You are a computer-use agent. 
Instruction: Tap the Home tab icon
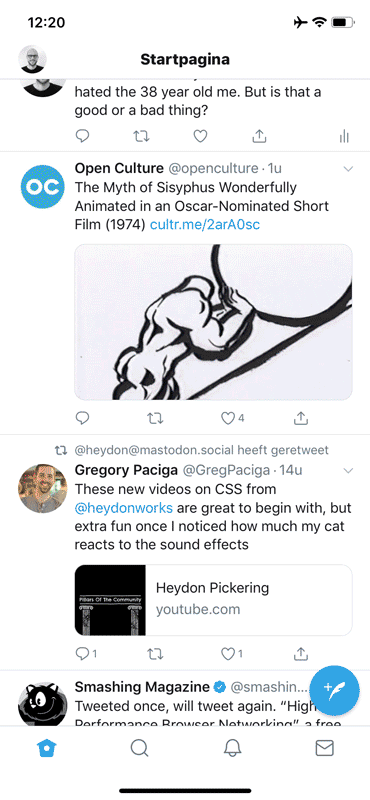47,748
